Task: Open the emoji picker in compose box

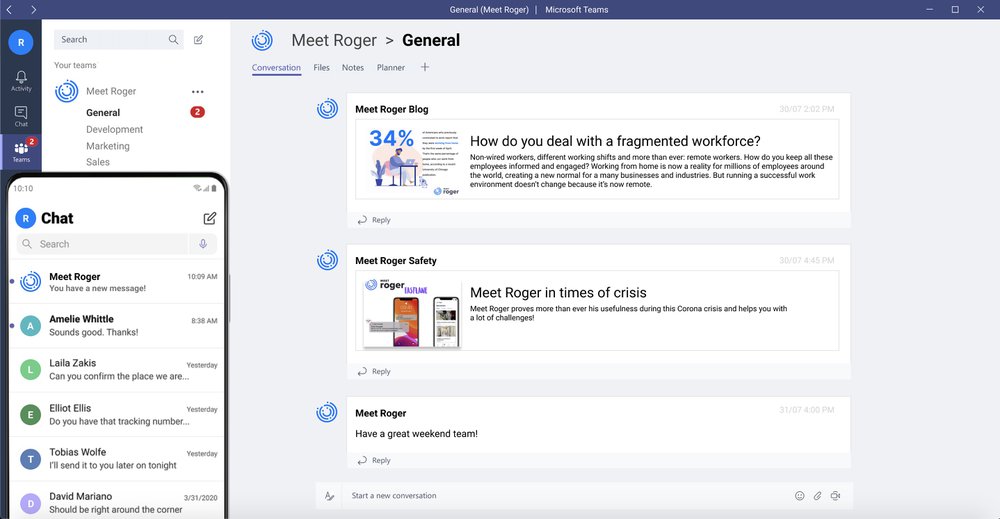Action: click(800, 495)
